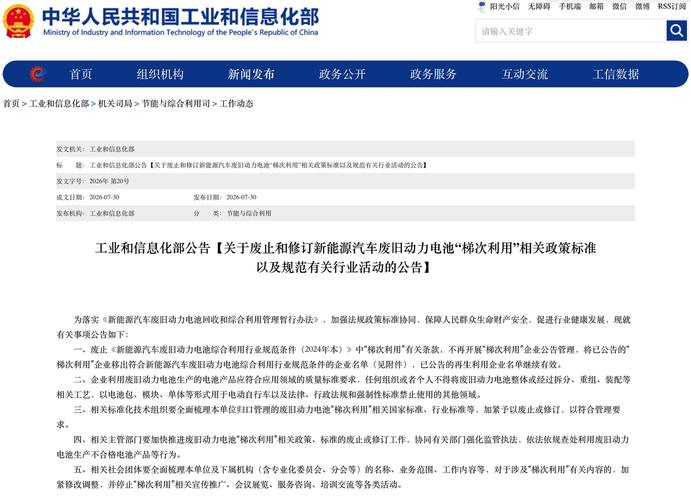
Task: Click paragraph 二 about 企业利用废旧动力电池
Action: pos(344,387)
